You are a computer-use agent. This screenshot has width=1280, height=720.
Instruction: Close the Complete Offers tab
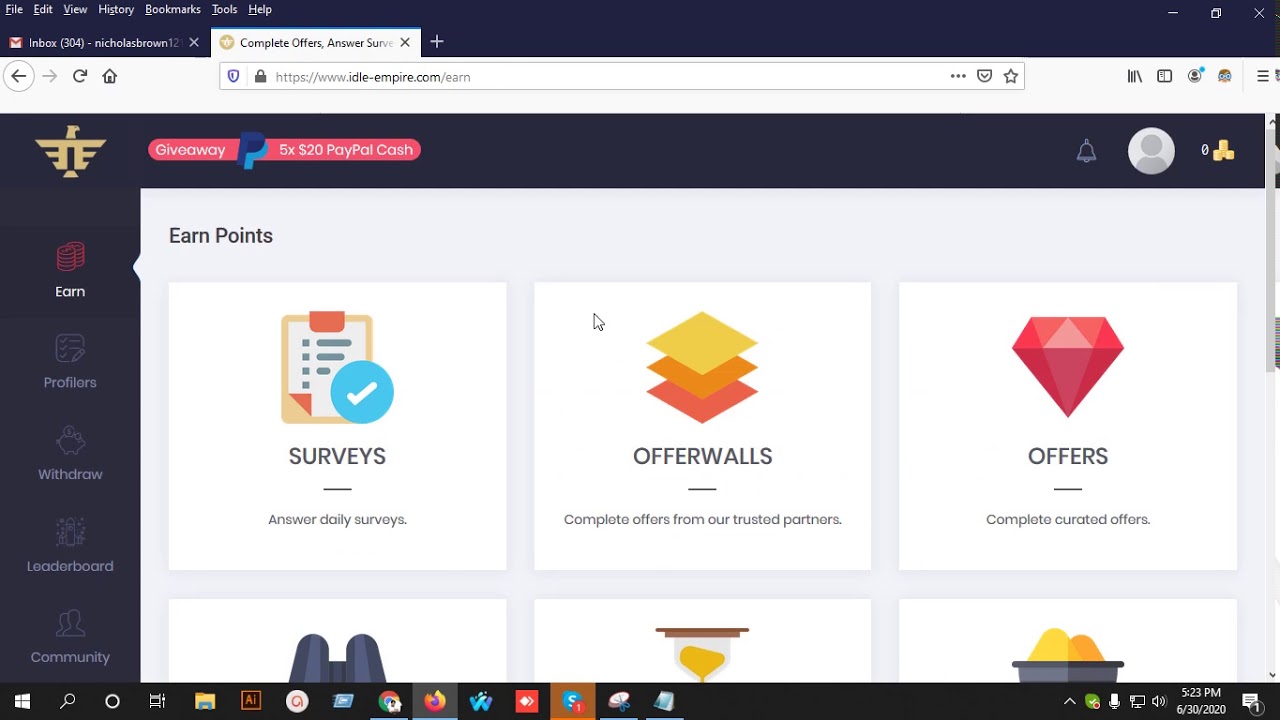pos(405,42)
